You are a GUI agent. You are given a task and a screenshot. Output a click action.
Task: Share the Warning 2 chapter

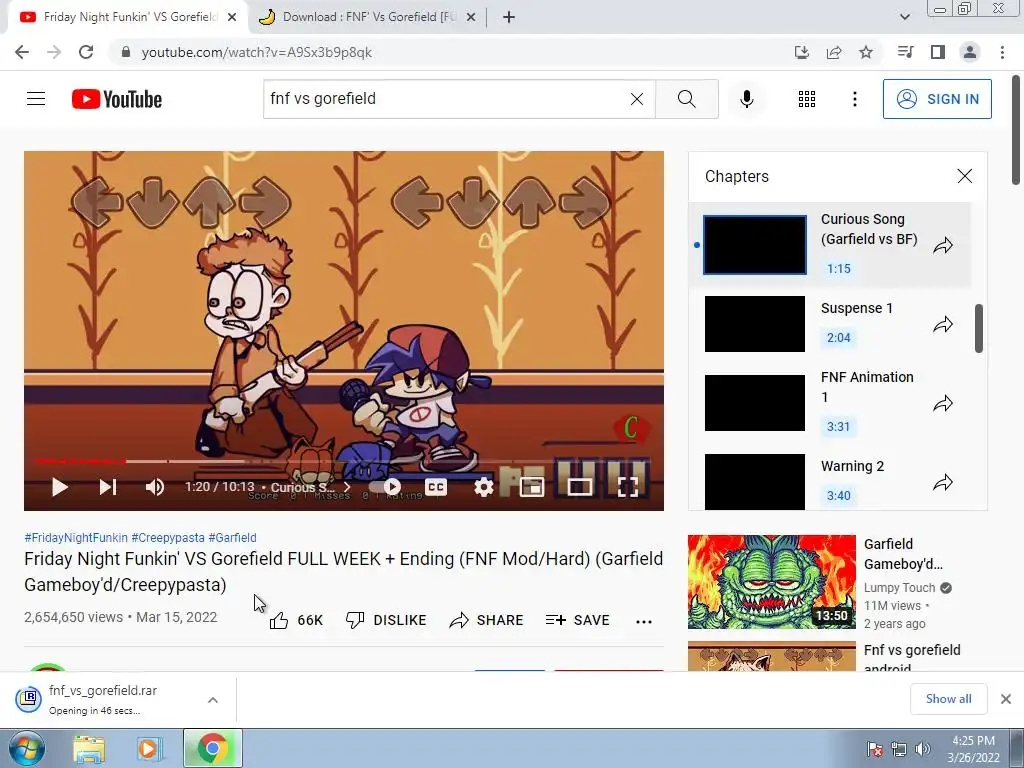[943, 482]
